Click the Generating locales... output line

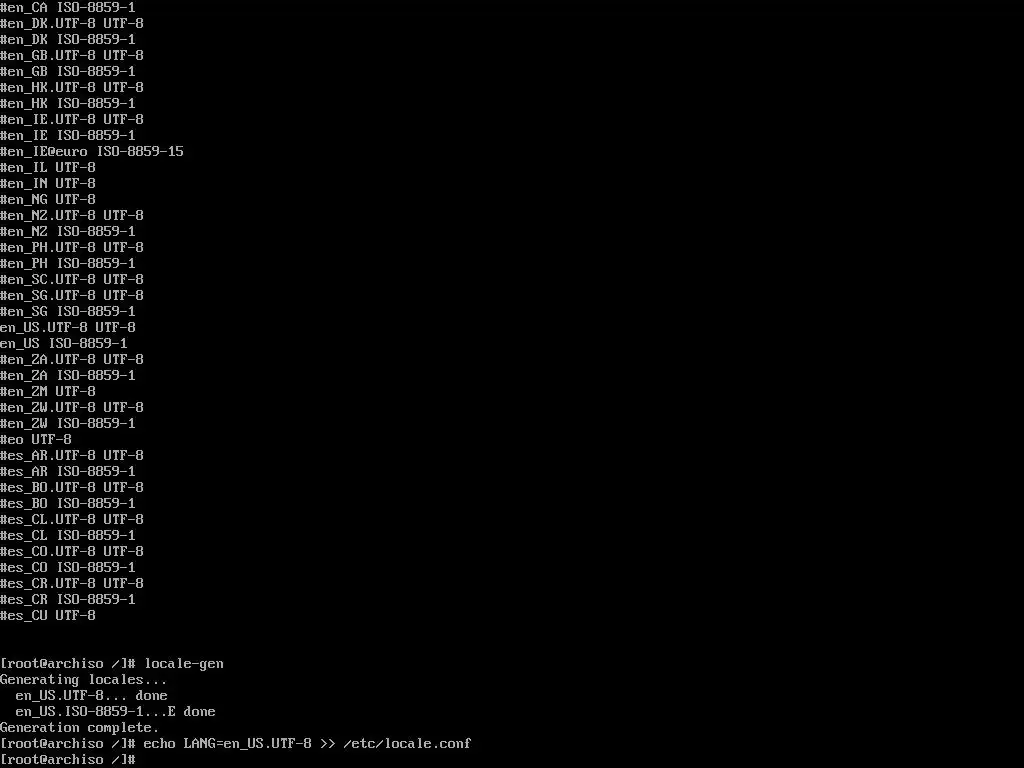84,680
